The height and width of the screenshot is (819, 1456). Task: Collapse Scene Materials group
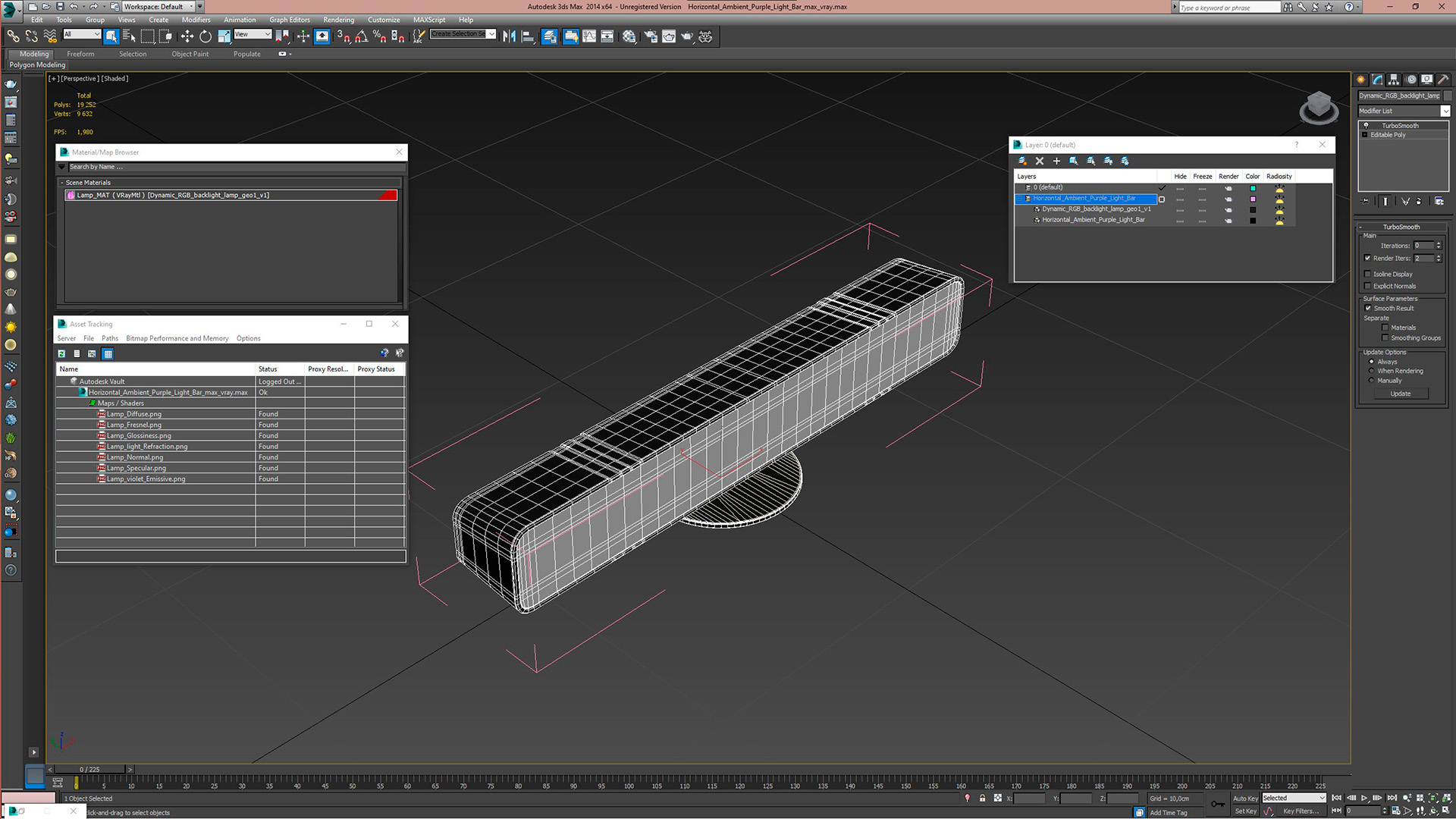(62, 183)
